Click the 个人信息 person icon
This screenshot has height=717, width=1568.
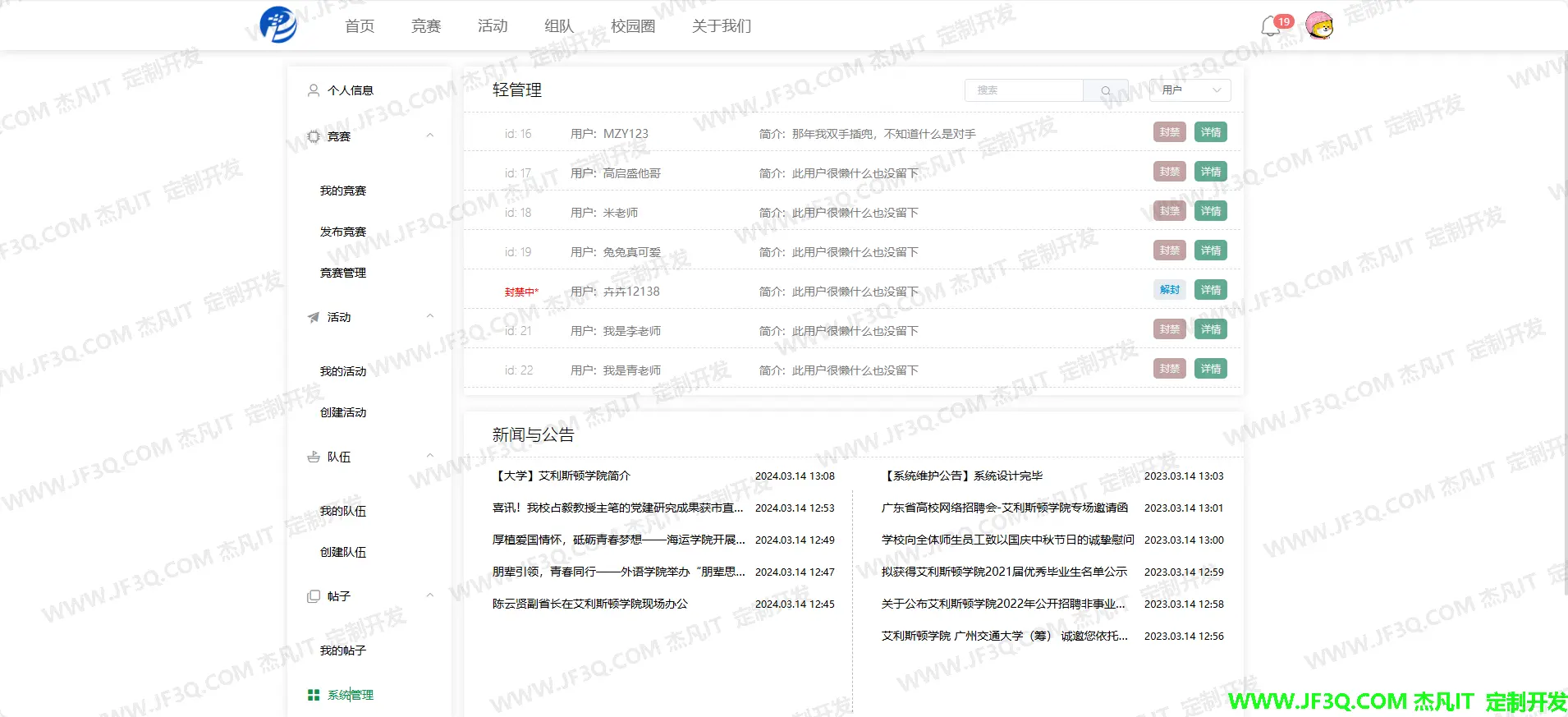314,90
